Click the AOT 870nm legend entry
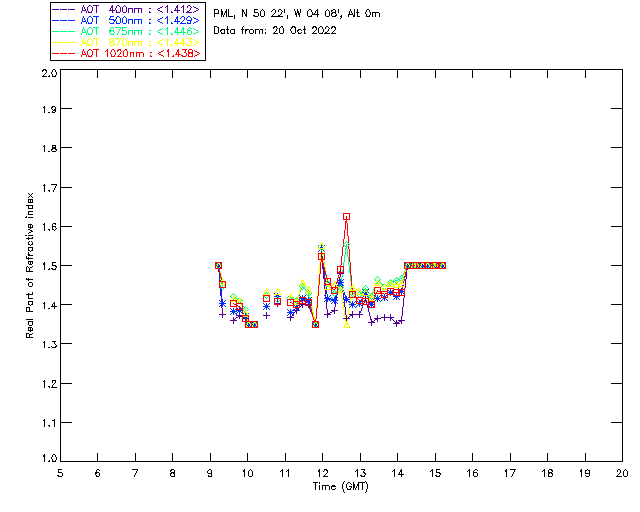This screenshot has height=512, width=640. tap(126, 42)
